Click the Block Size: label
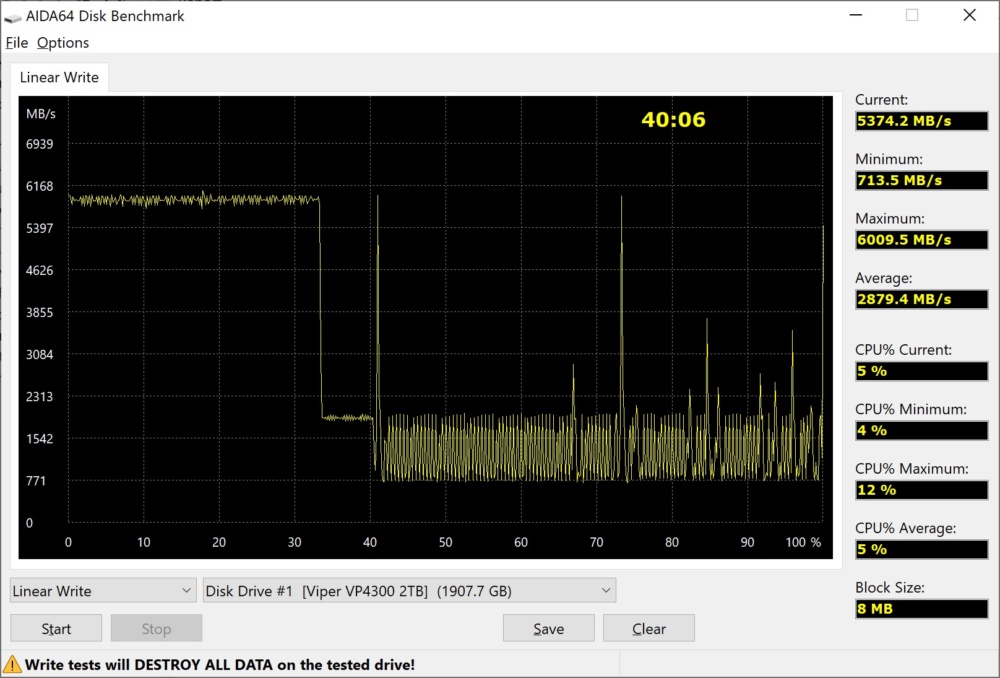The width and height of the screenshot is (1000, 678). [x=890, y=587]
